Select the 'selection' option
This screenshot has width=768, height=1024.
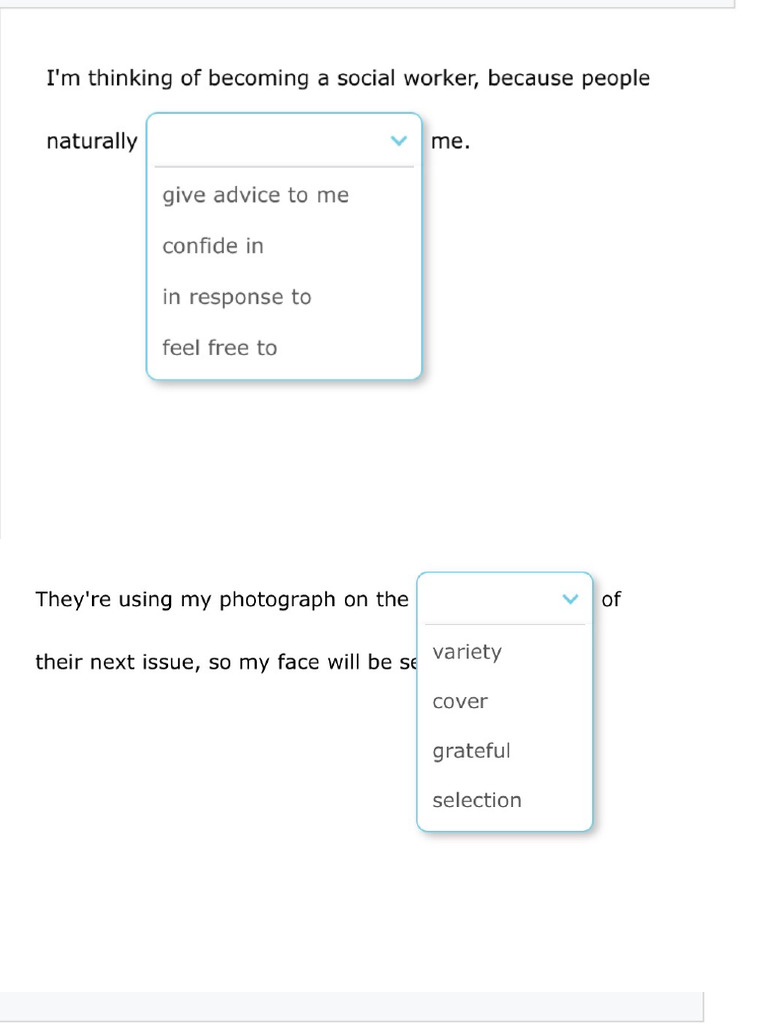(477, 800)
